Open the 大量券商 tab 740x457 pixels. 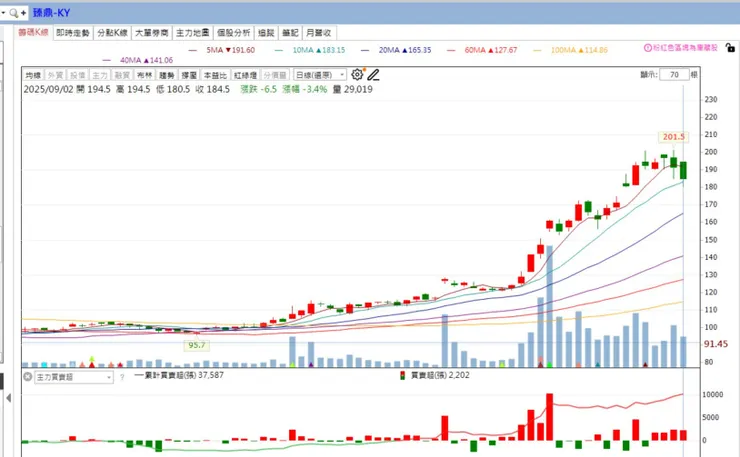tap(151, 33)
